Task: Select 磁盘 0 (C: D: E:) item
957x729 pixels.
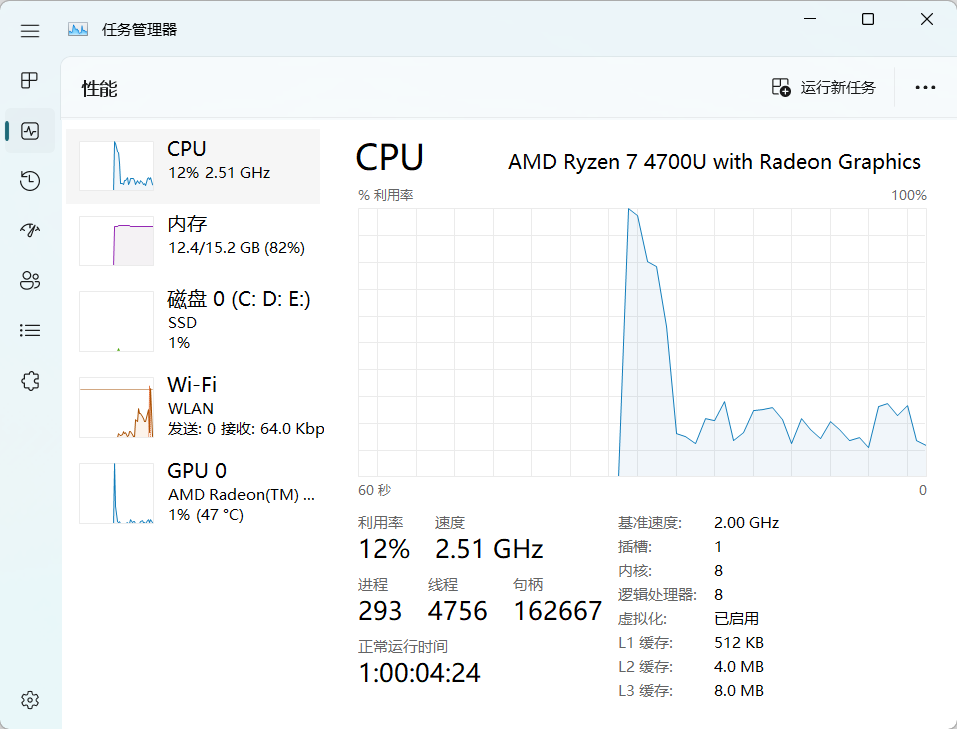Action: tap(193, 321)
